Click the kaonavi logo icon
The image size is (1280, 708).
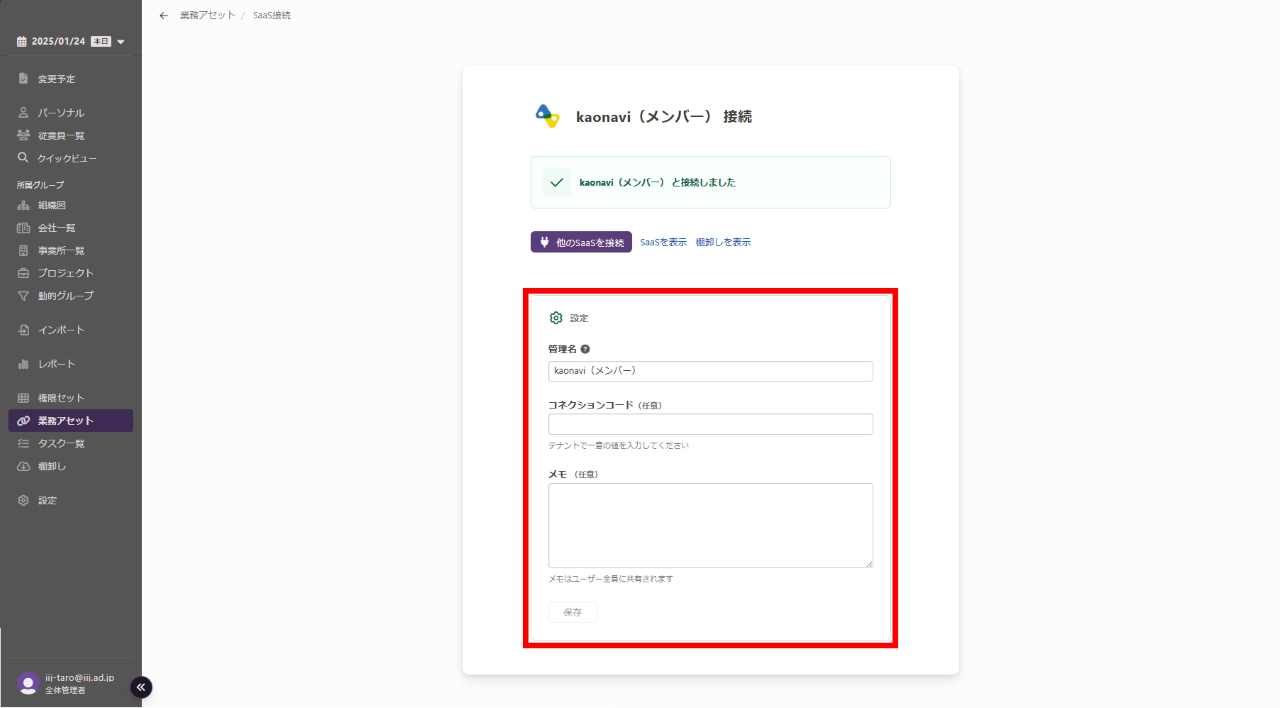(547, 116)
